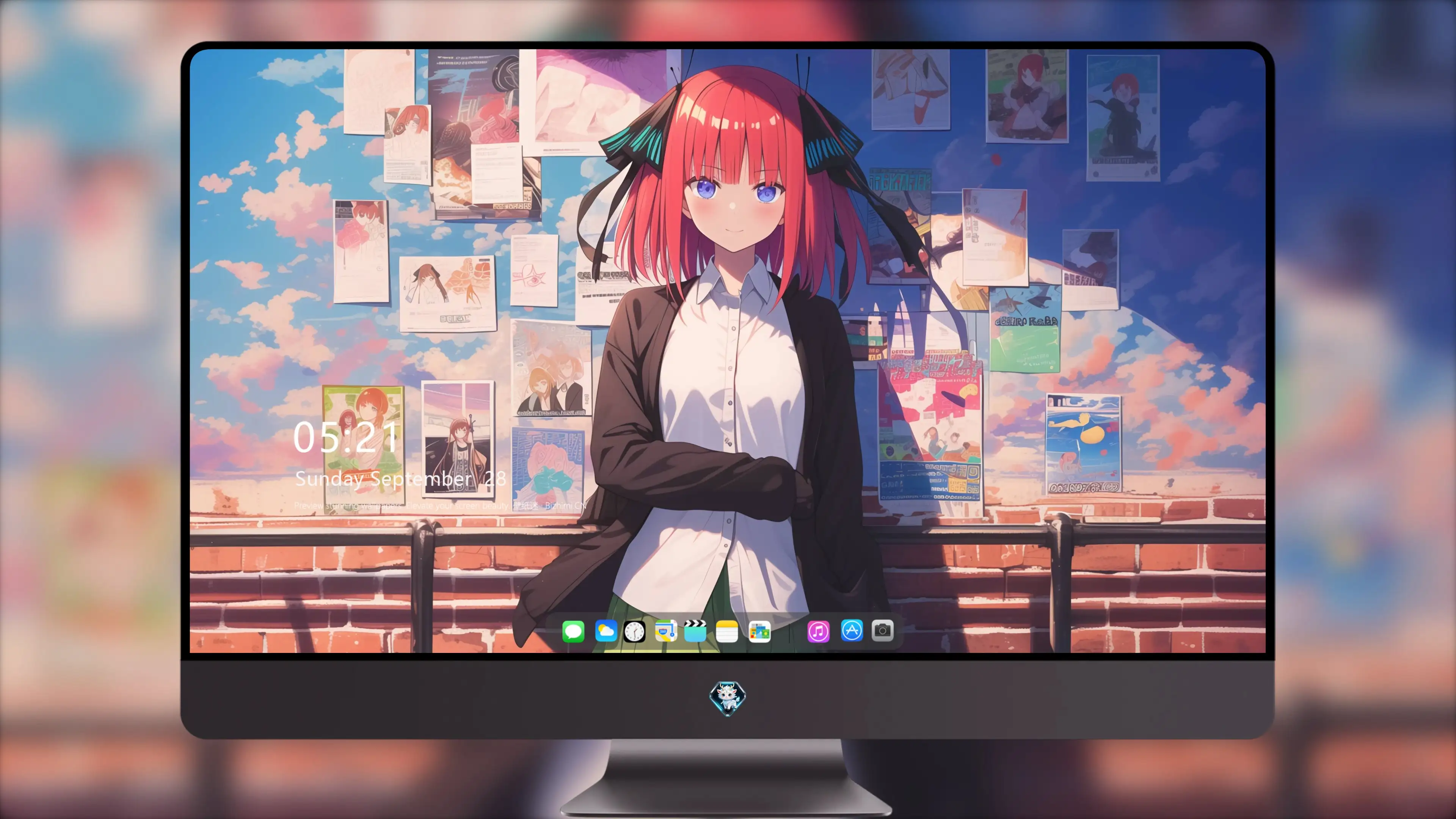The image size is (1456, 819).
Task: Open the Weather app in the dock
Action: (x=606, y=631)
